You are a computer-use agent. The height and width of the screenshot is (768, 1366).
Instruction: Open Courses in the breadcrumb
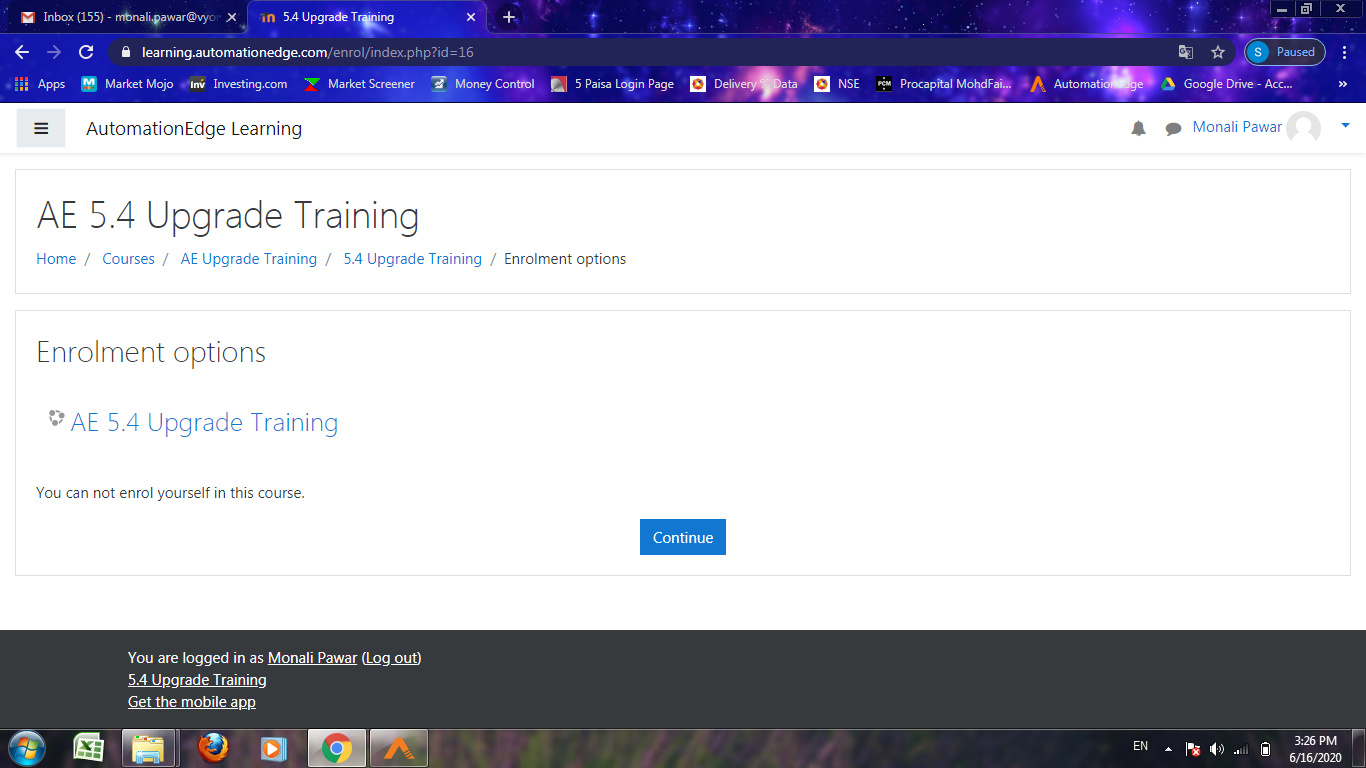(128, 259)
